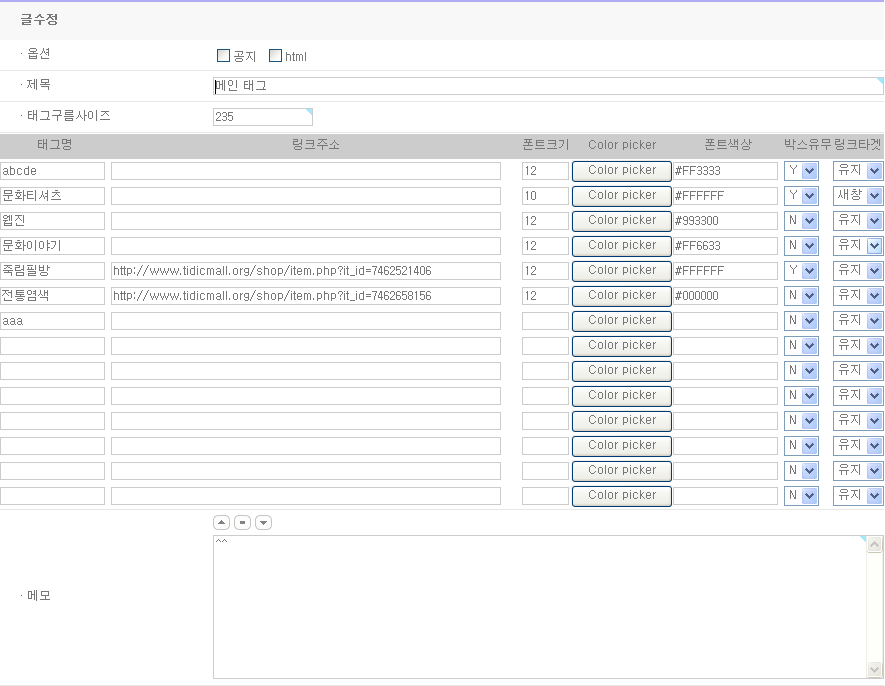The width and height of the screenshot is (885, 686).
Task: Click the 제목 title input field
Action: pyautogui.click(x=548, y=86)
